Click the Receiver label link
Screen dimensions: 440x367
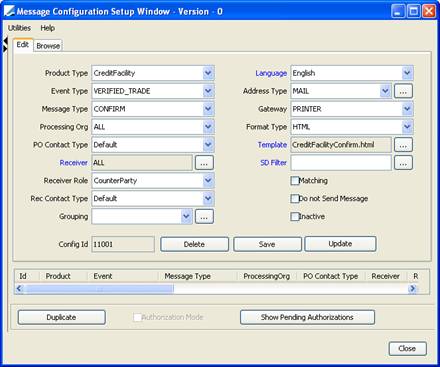(73, 163)
